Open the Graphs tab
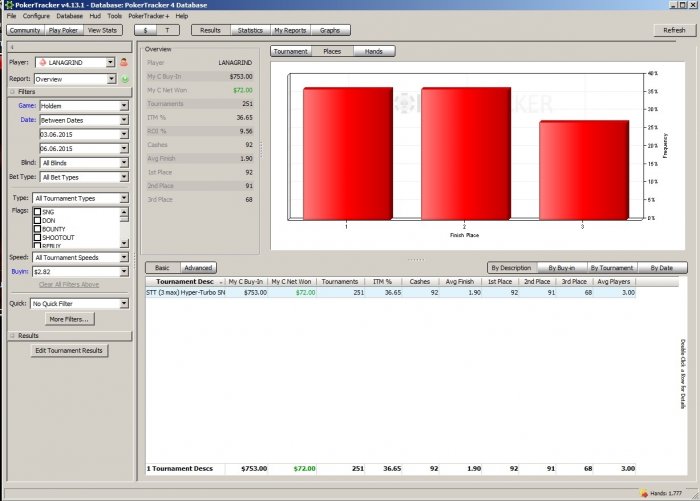700x501 pixels. coord(330,30)
